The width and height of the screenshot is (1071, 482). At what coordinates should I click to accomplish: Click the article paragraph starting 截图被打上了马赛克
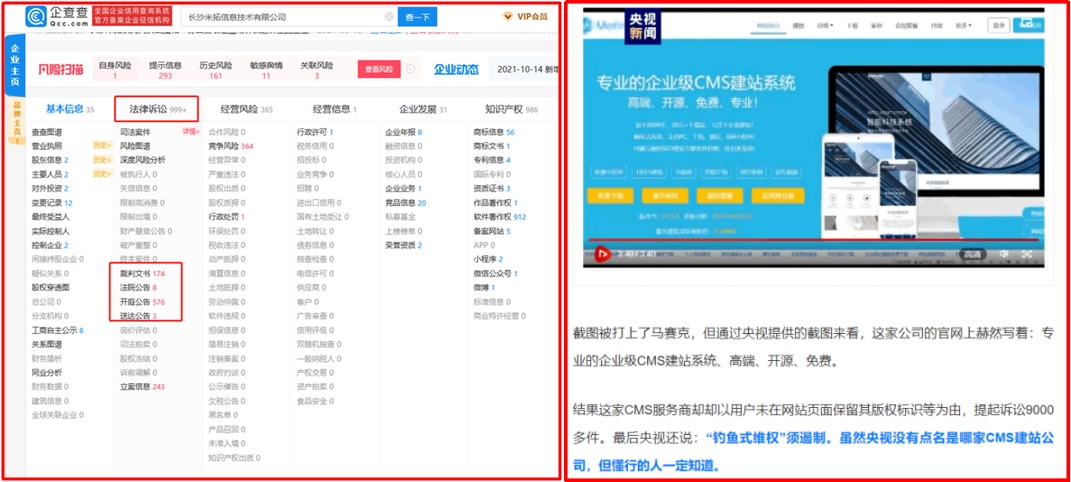[814, 347]
